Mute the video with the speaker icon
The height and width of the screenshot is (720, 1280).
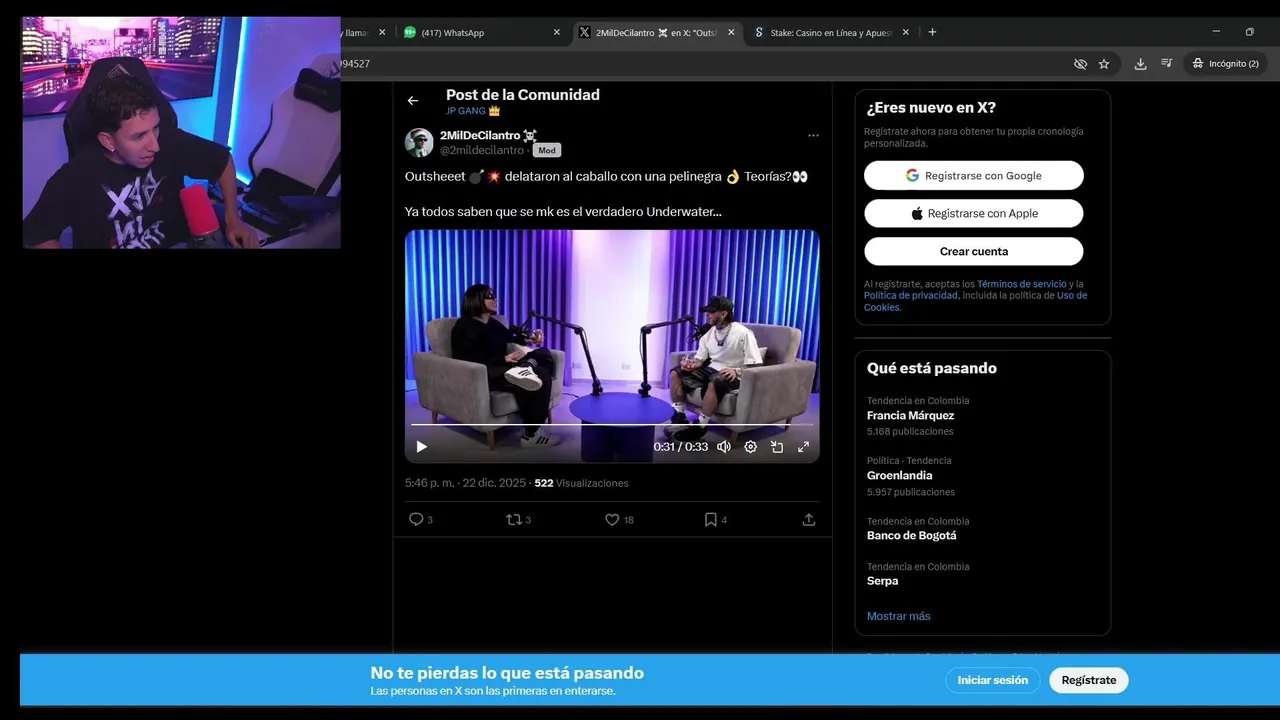click(724, 447)
